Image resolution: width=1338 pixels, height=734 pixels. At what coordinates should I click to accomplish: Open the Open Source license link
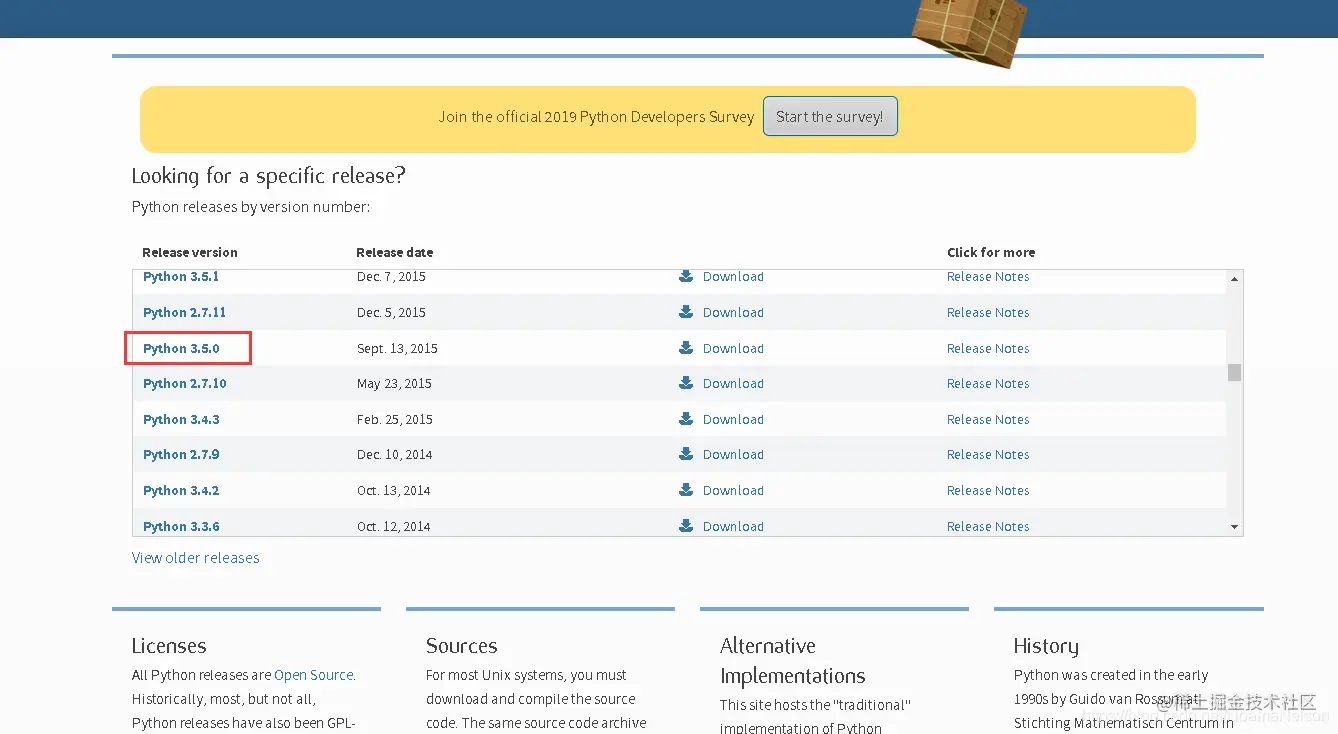(314, 675)
